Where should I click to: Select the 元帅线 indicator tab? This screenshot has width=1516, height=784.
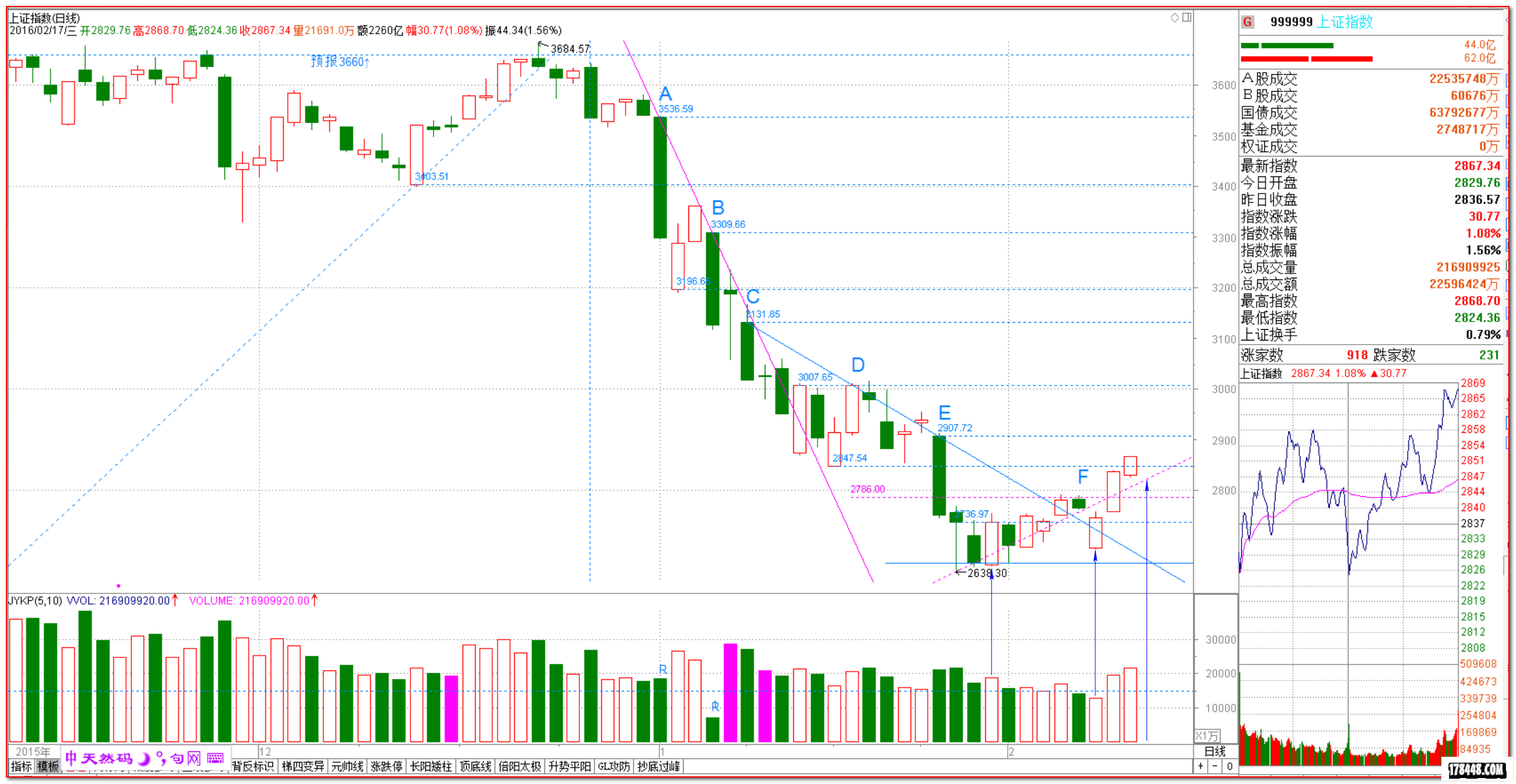347,767
